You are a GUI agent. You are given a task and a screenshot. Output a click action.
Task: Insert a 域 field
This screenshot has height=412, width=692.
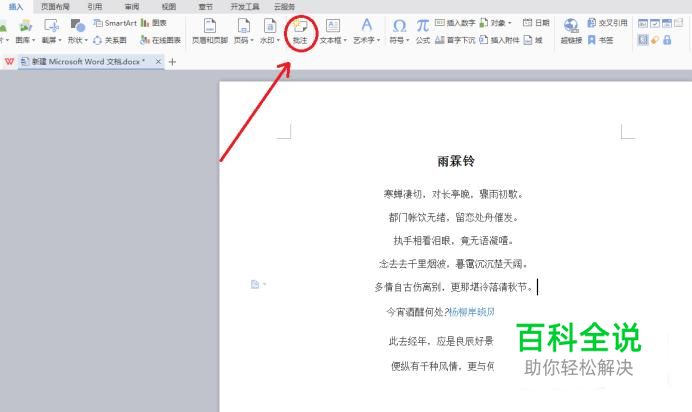pyautogui.click(x=533, y=40)
